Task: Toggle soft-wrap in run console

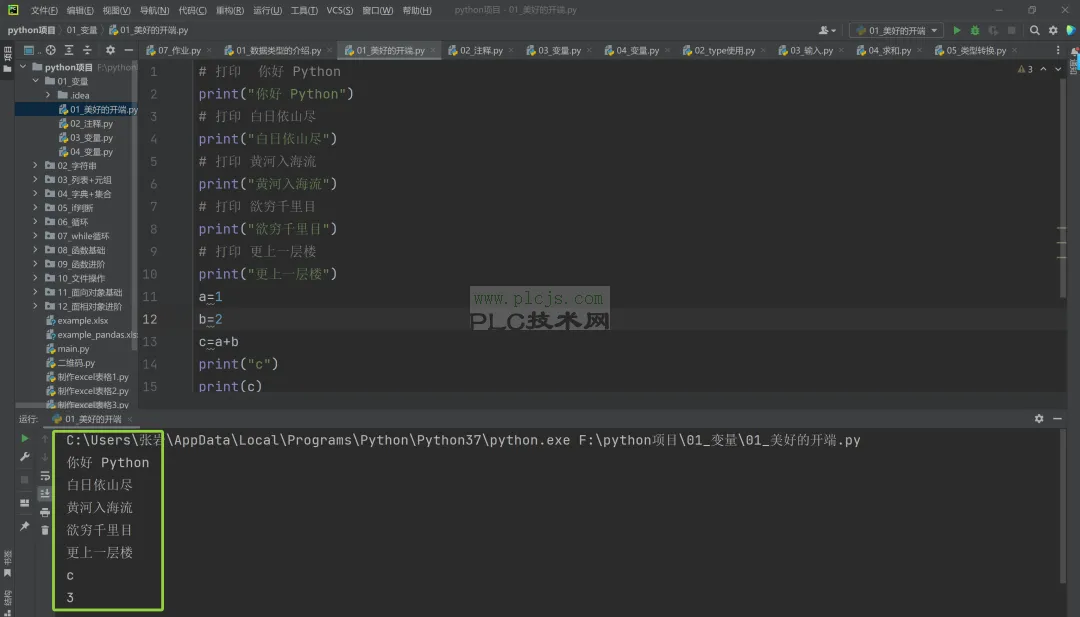Action: 45,476
